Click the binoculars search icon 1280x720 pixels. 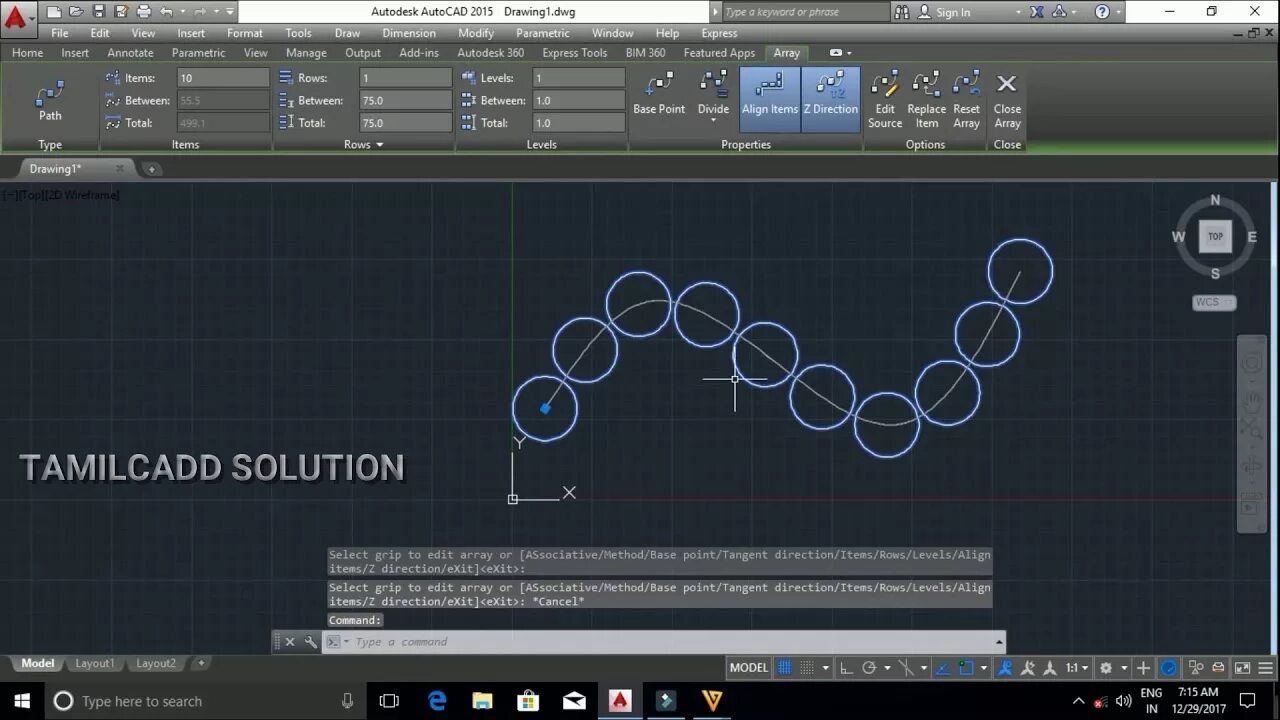901,12
